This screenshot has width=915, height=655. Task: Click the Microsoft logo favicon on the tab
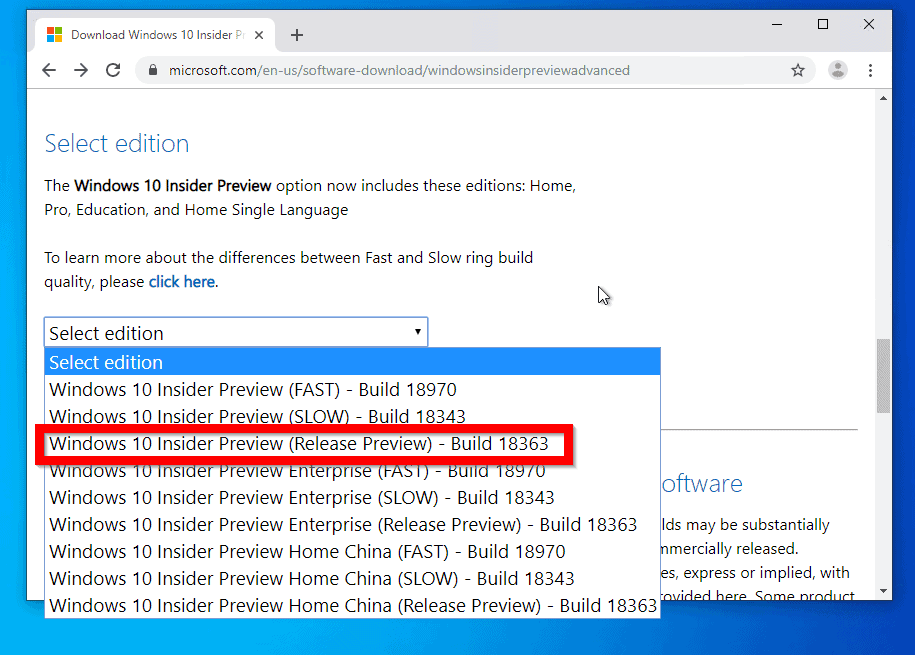[54, 34]
